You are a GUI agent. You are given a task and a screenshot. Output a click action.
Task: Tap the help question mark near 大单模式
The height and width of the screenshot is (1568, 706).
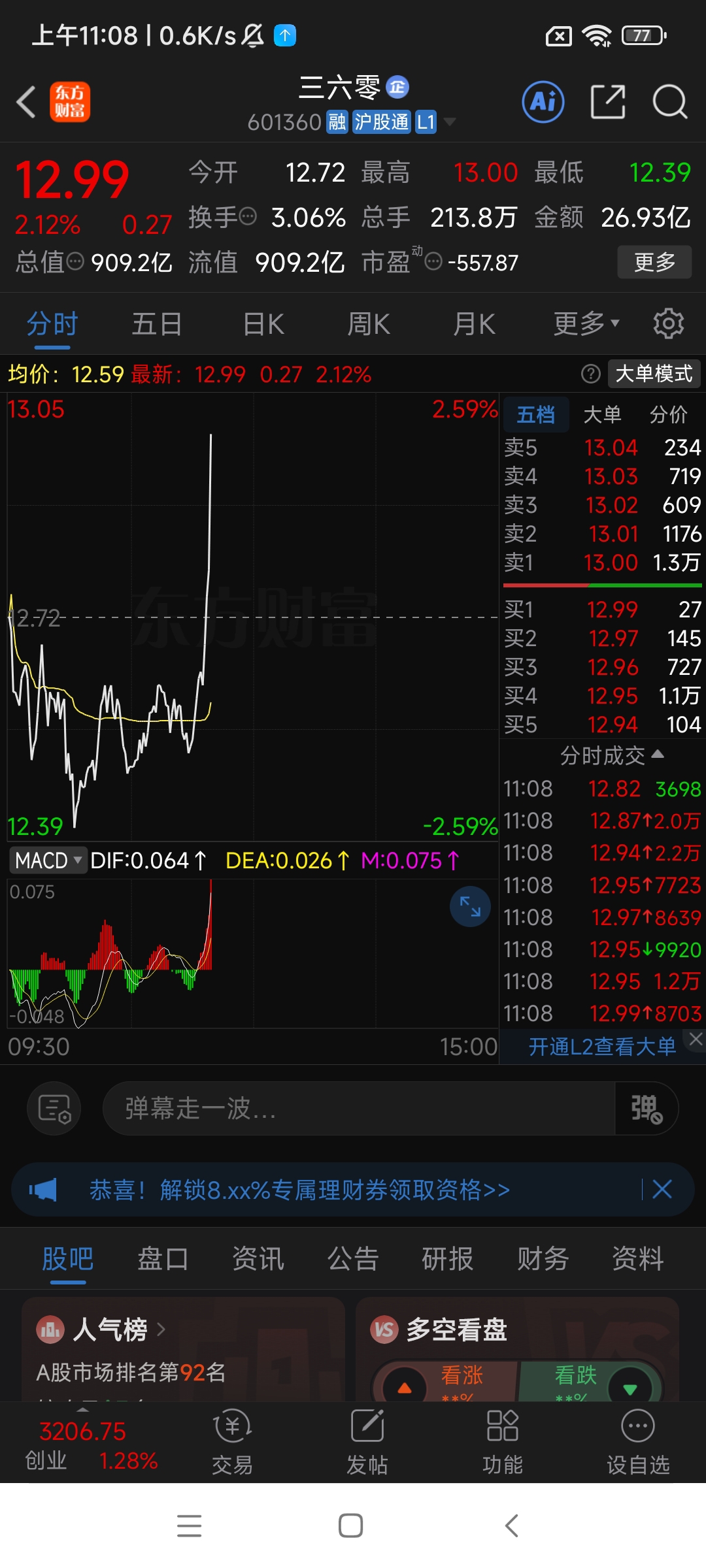(590, 374)
